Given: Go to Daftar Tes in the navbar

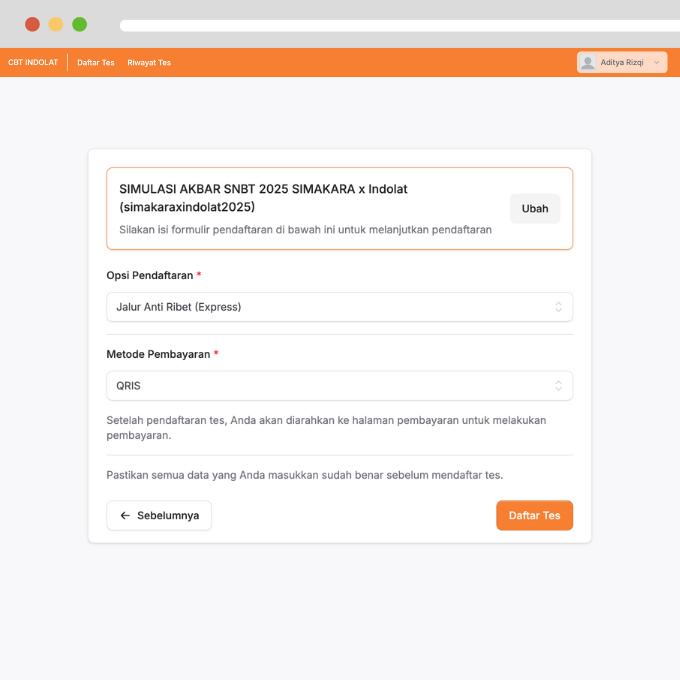Looking at the screenshot, I should tap(96, 62).
